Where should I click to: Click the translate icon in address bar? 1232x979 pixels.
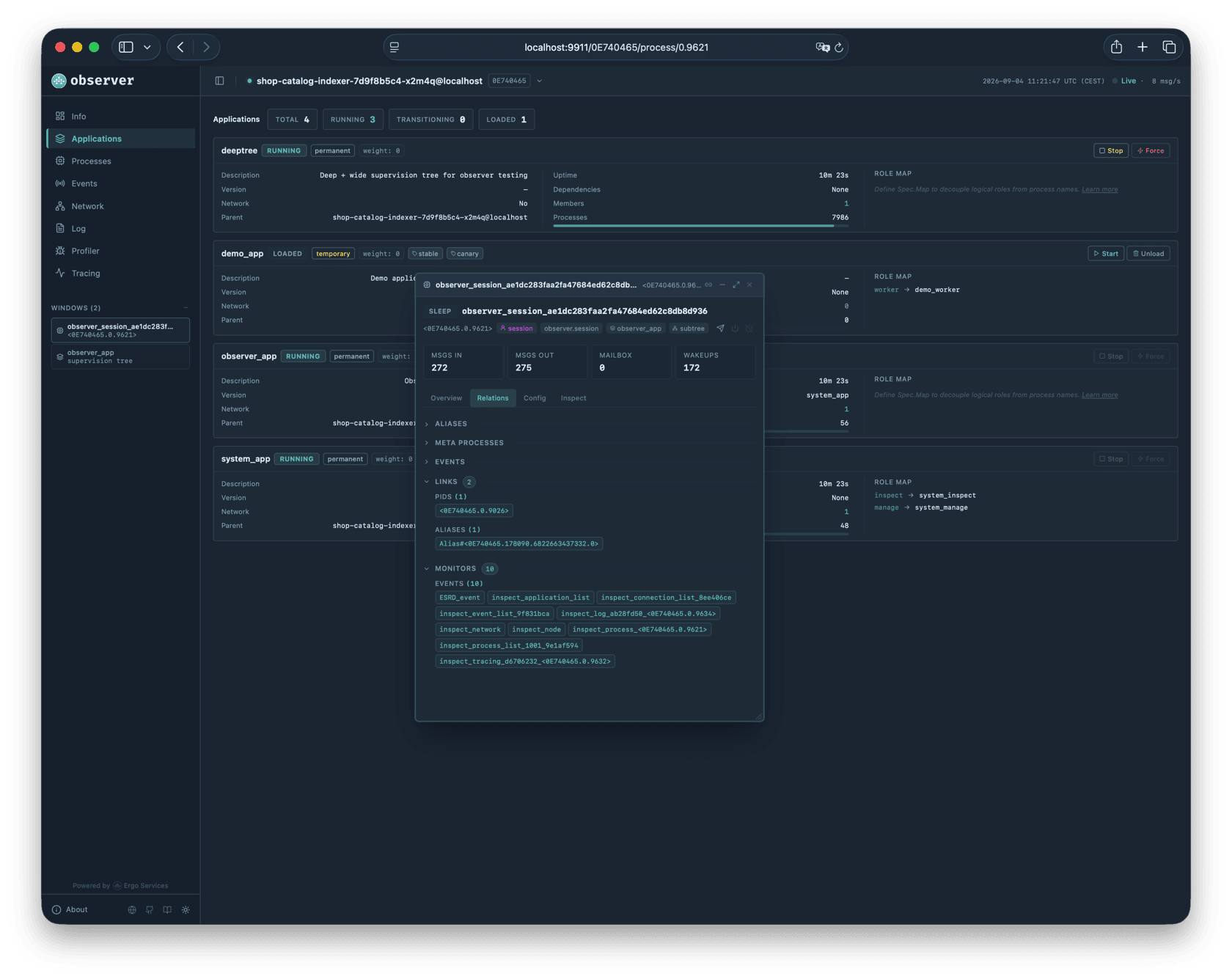(x=823, y=47)
